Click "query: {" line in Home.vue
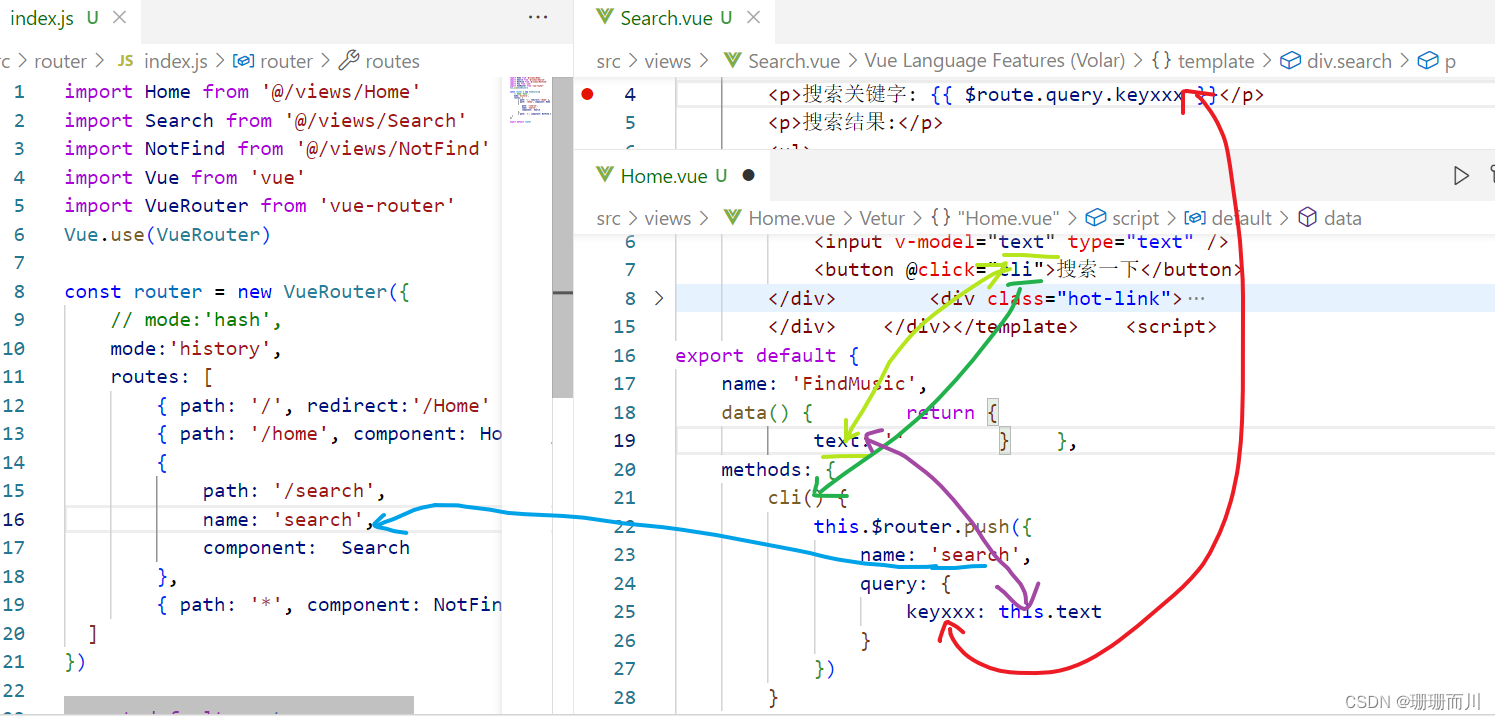Screen dimensions: 1495x720 coord(906,583)
